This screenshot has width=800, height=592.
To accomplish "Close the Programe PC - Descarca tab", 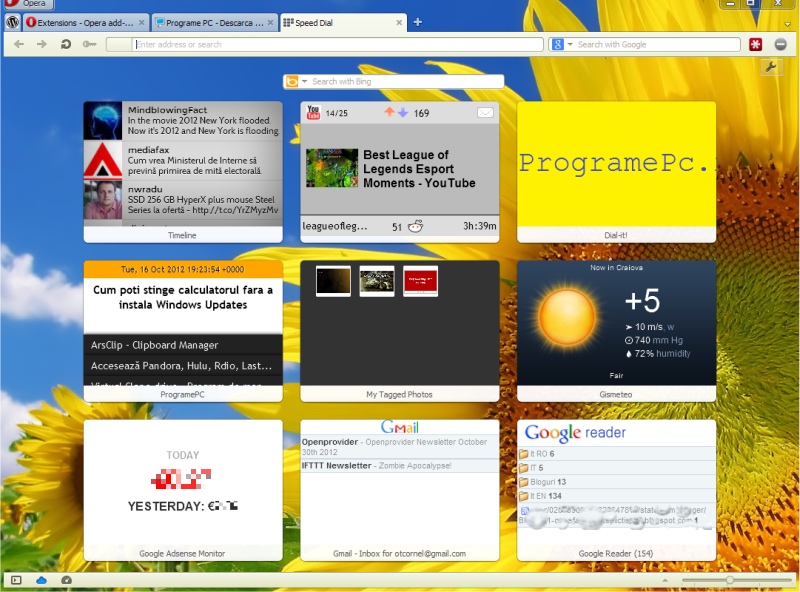I will [270, 22].
